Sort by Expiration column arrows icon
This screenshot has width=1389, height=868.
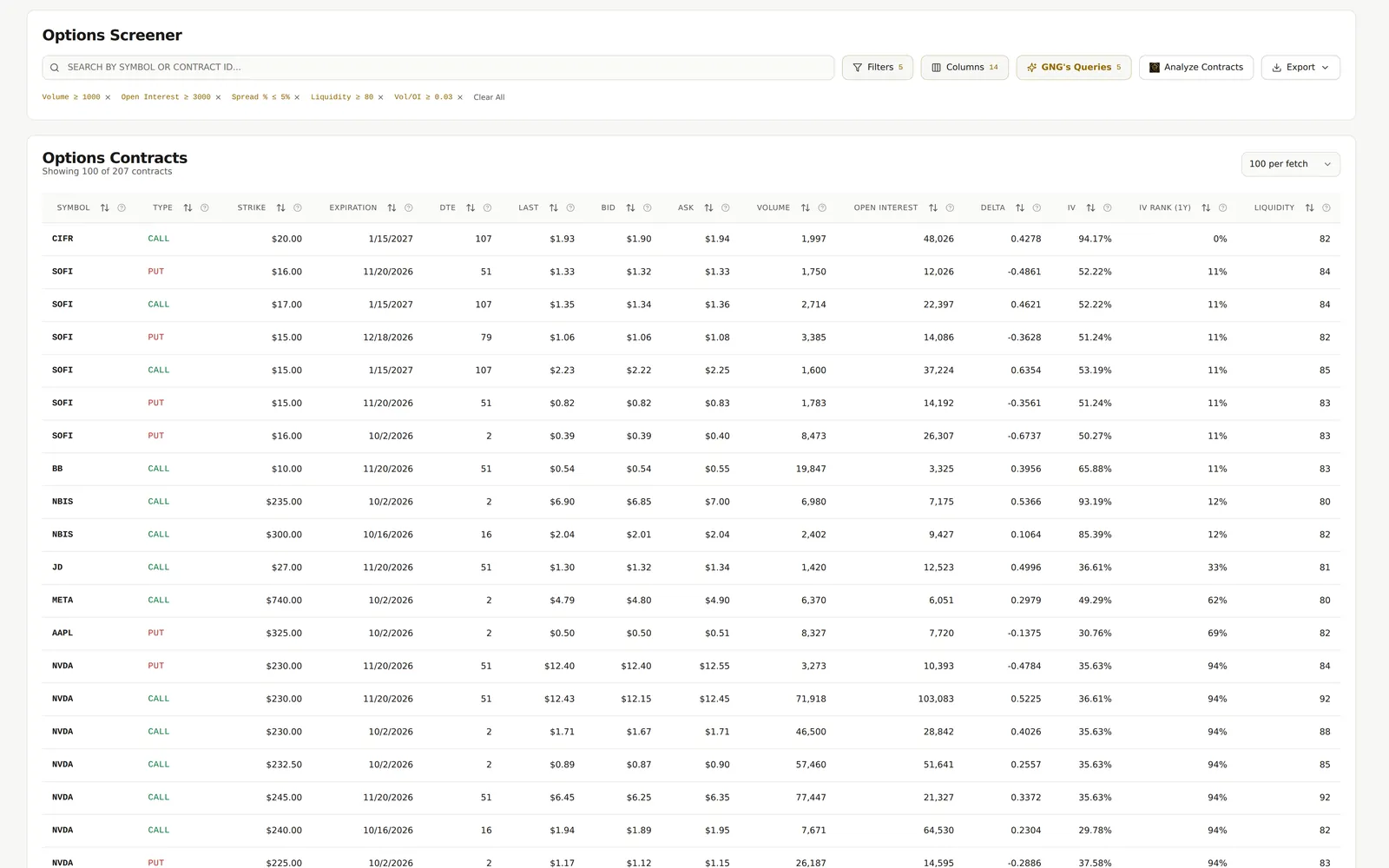pyautogui.click(x=392, y=208)
